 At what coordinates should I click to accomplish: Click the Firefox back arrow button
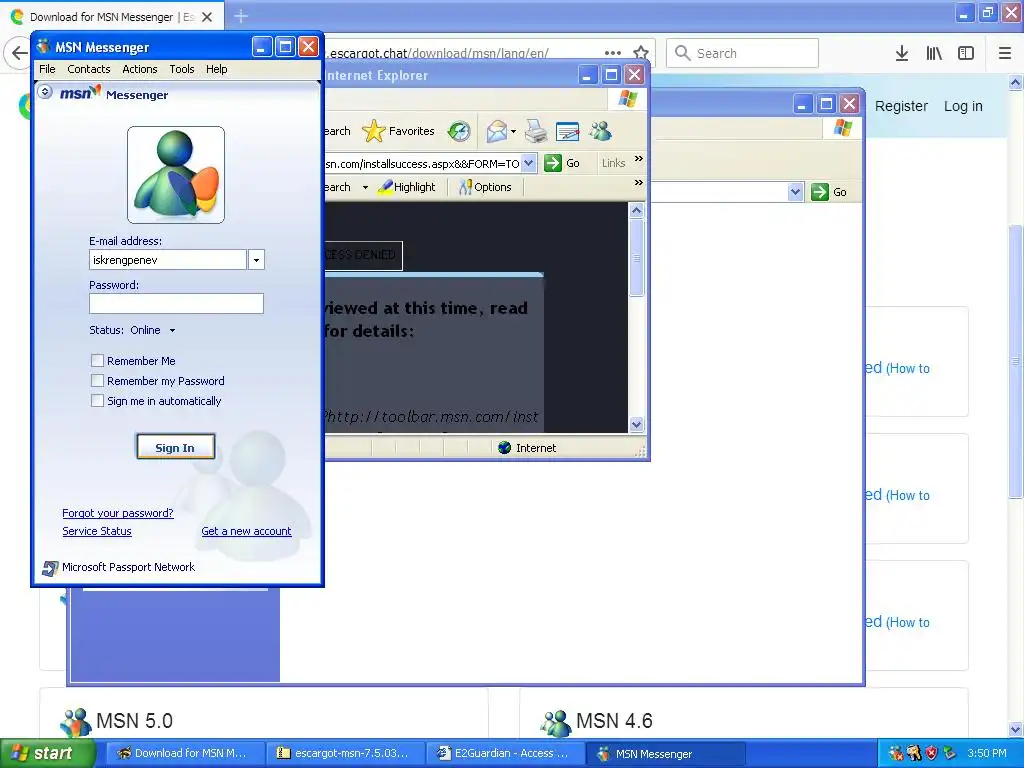pos(19,53)
